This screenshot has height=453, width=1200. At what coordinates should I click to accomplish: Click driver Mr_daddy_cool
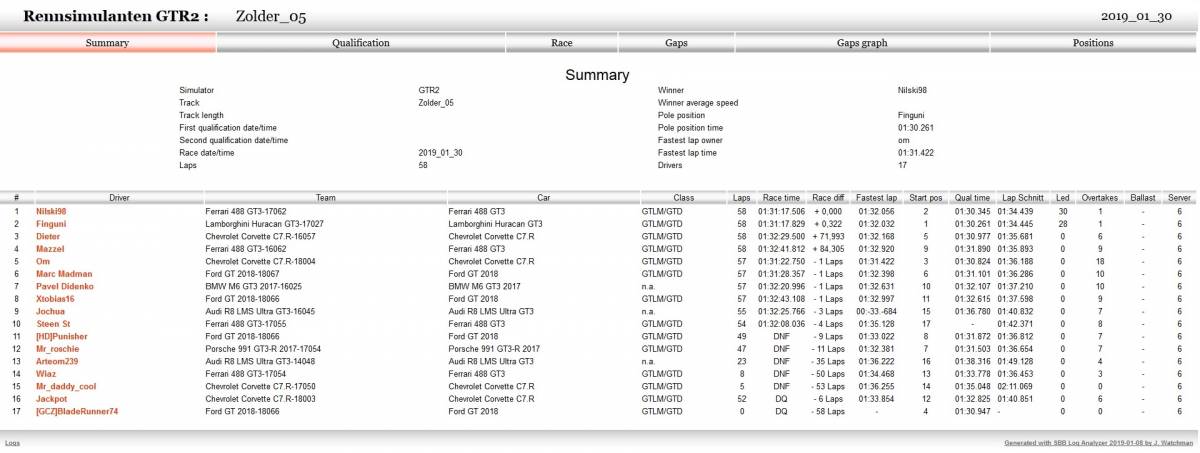[x=66, y=386]
